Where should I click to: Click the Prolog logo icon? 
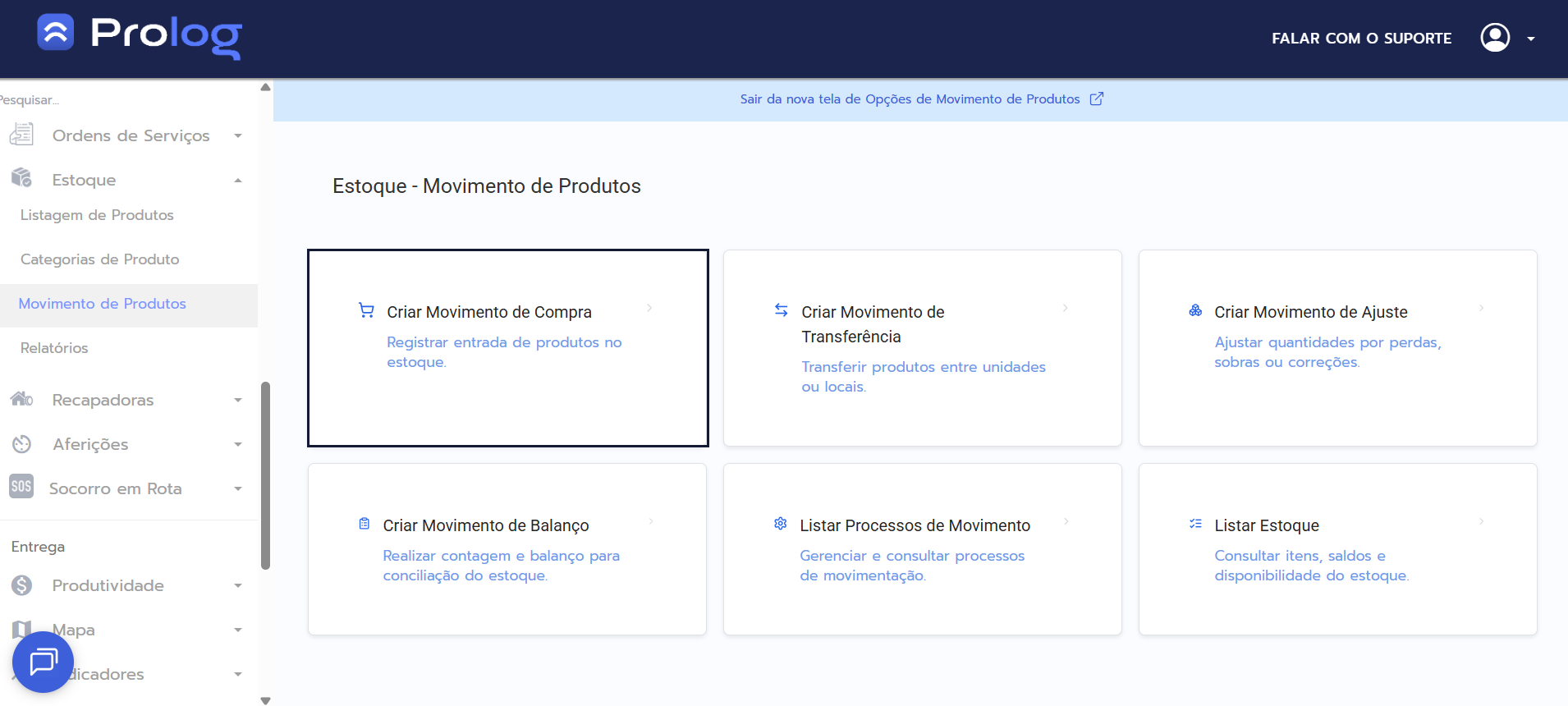tap(56, 33)
